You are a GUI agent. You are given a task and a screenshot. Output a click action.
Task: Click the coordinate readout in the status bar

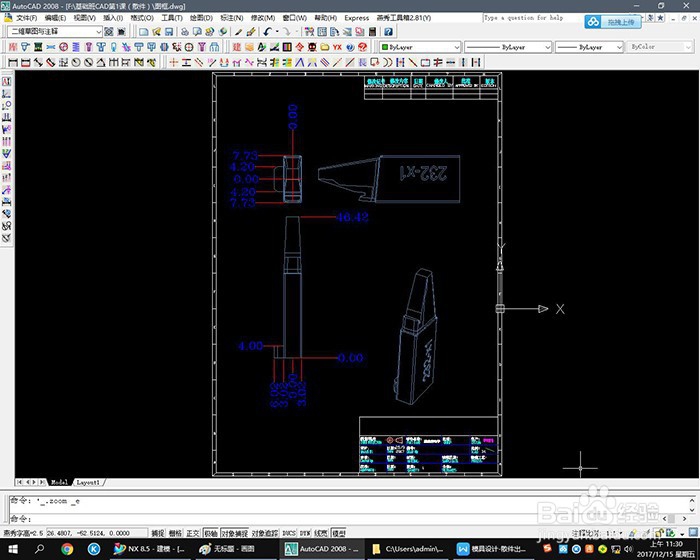(97, 533)
